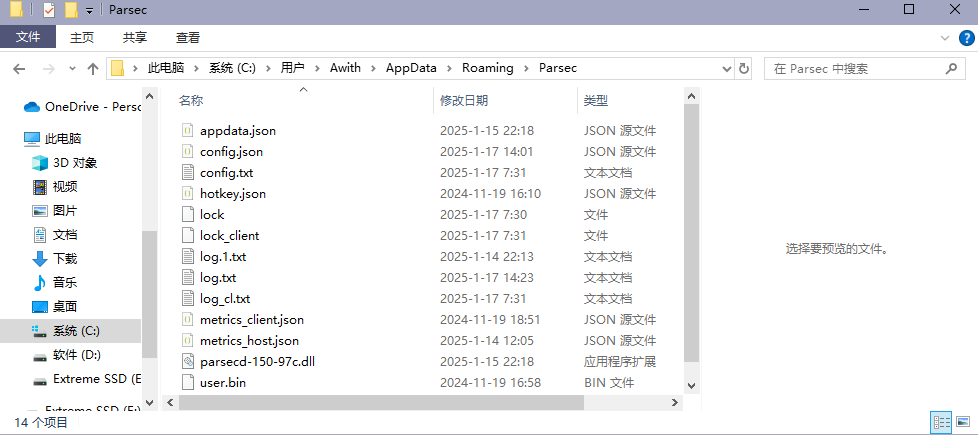
Task: Expand chevron after Awith in address bar
Action: [x=373, y=68]
